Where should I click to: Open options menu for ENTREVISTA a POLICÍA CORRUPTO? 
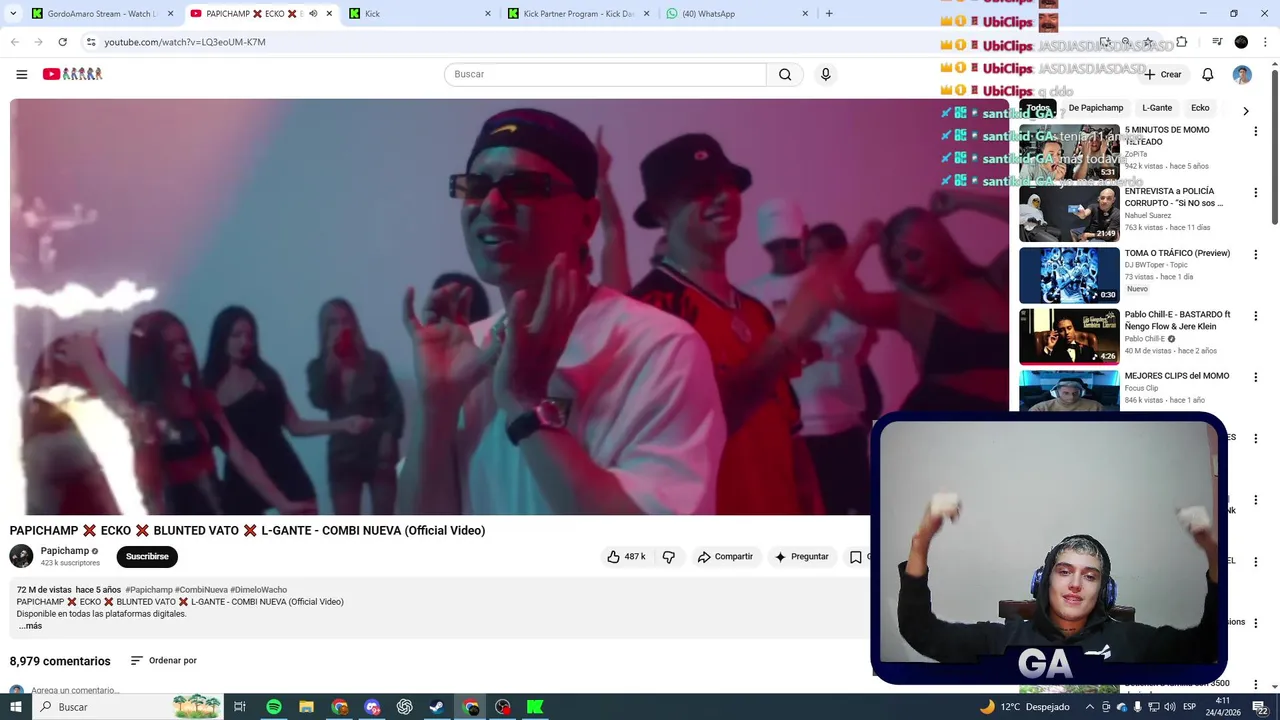1256,193
